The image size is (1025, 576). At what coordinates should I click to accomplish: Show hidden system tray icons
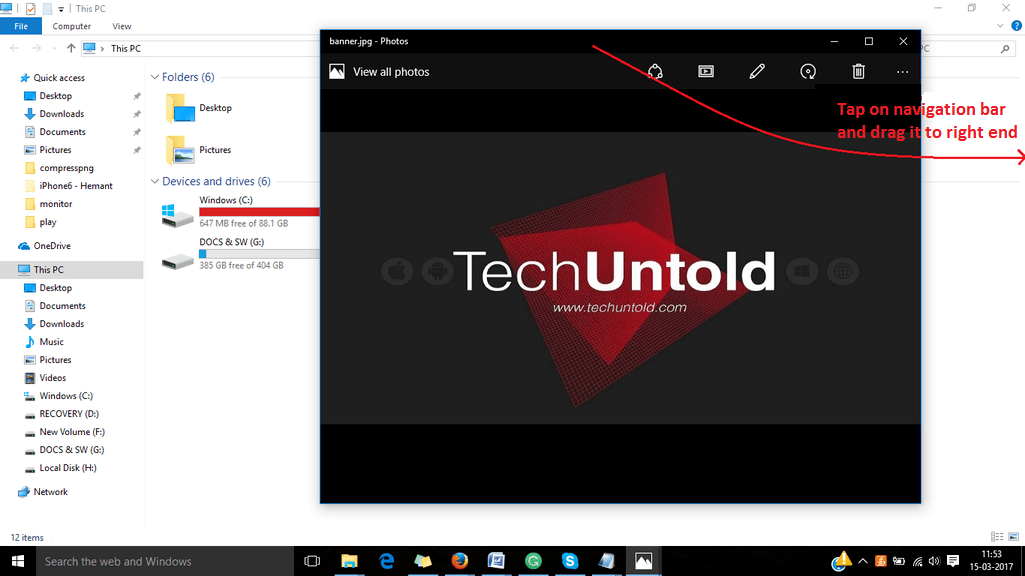click(x=863, y=561)
